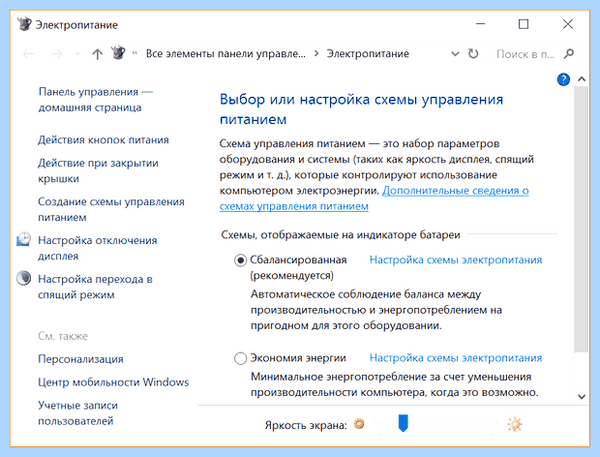Image resolution: width=600 pixels, height=457 pixels.
Task: Close the Электропитание window
Action: click(x=568, y=24)
